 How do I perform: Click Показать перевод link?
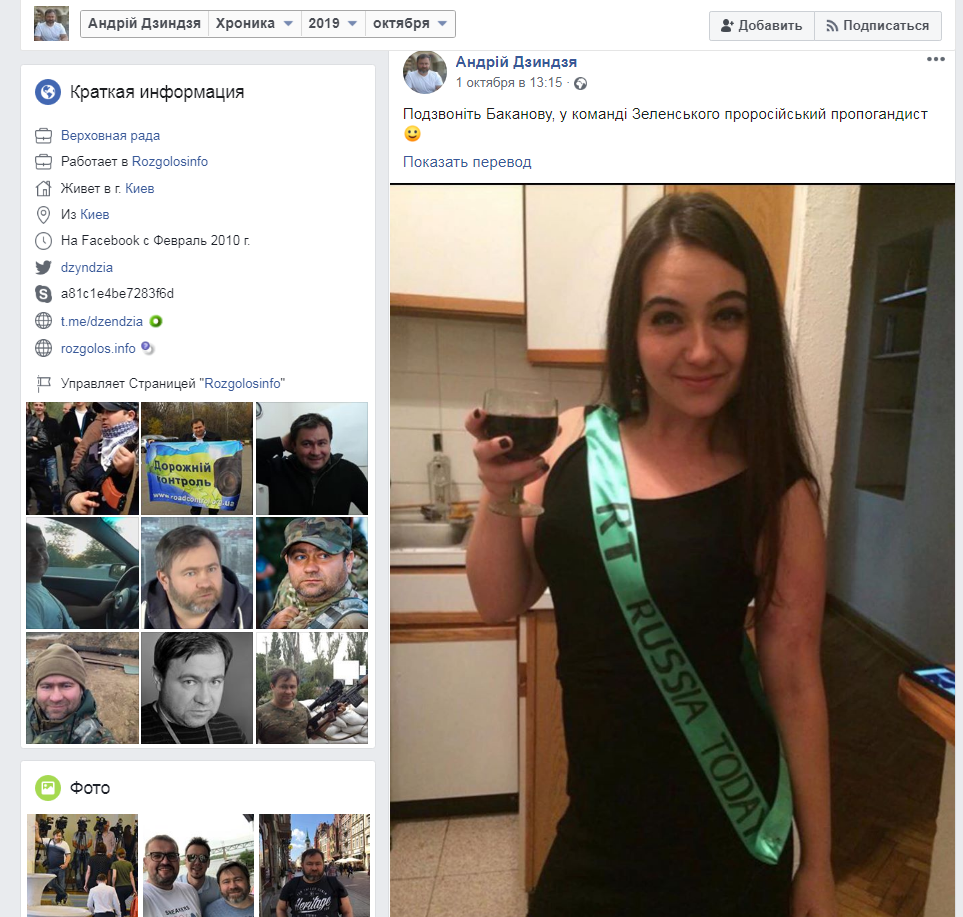click(467, 162)
